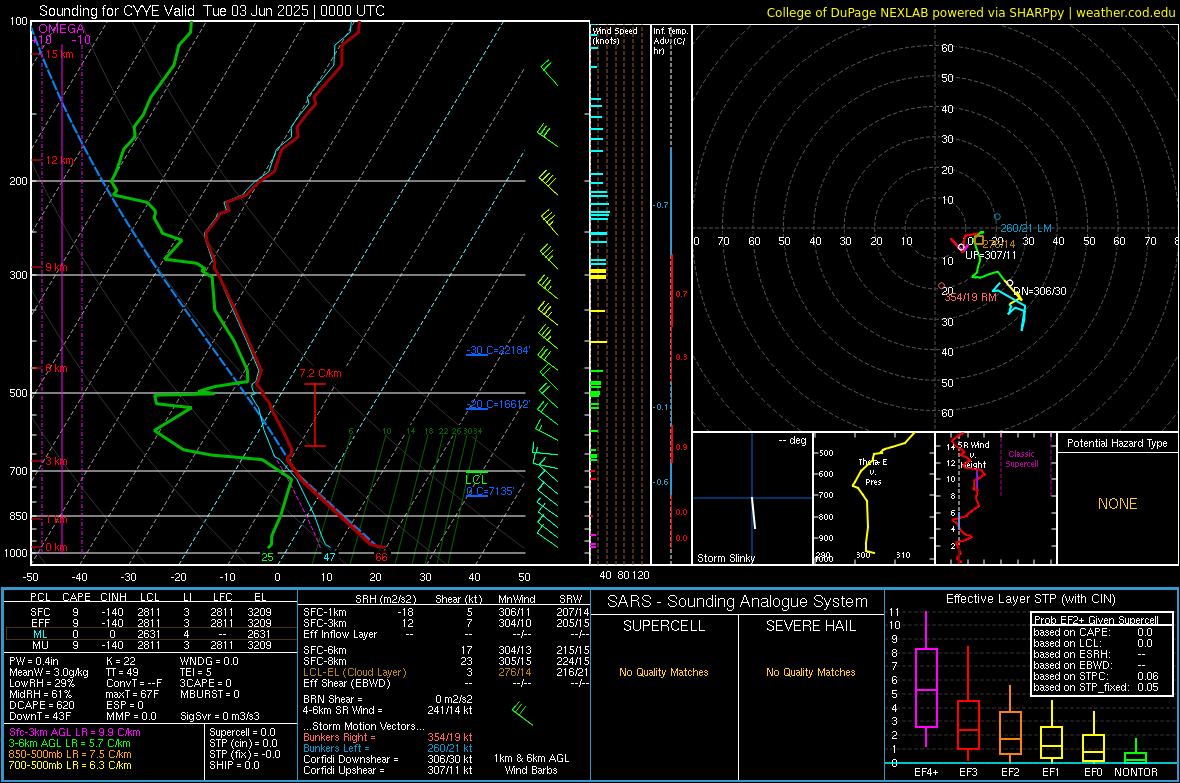Click the 'UP=307/11' hodograph label

pyautogui.click(x=991, y=255)
